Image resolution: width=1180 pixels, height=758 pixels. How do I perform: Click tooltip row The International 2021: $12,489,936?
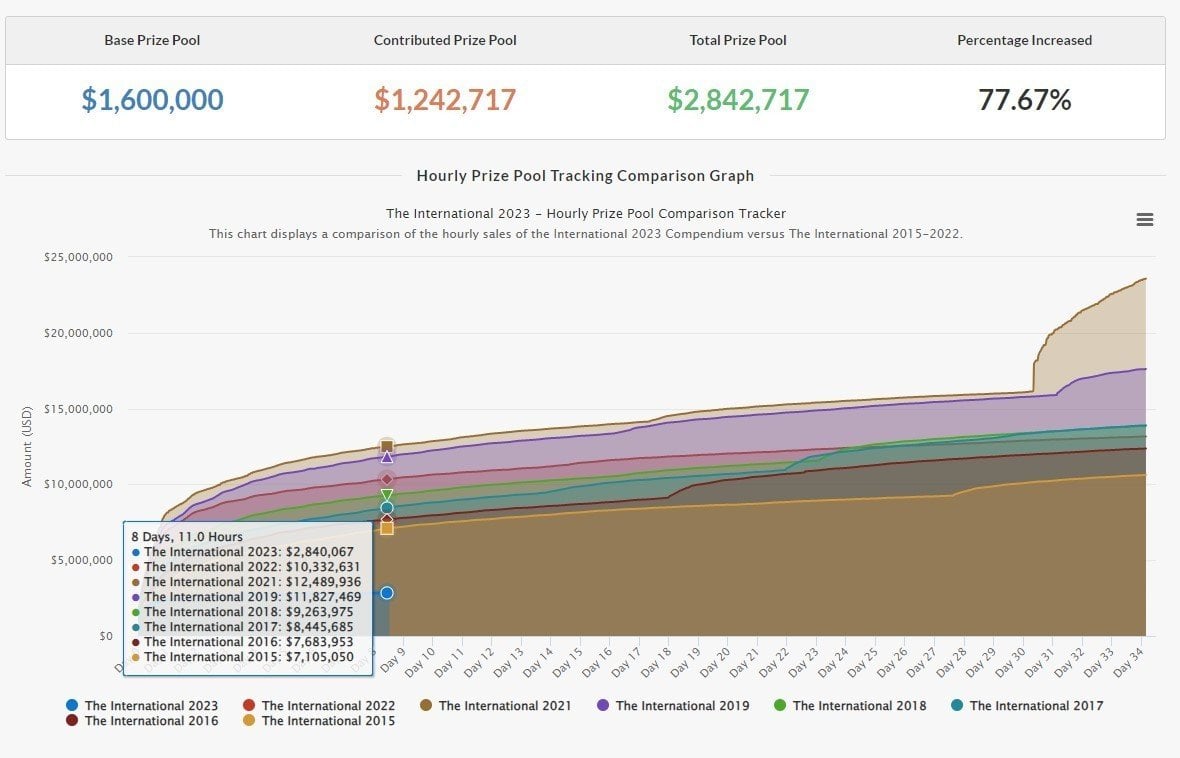click(246, 582)
